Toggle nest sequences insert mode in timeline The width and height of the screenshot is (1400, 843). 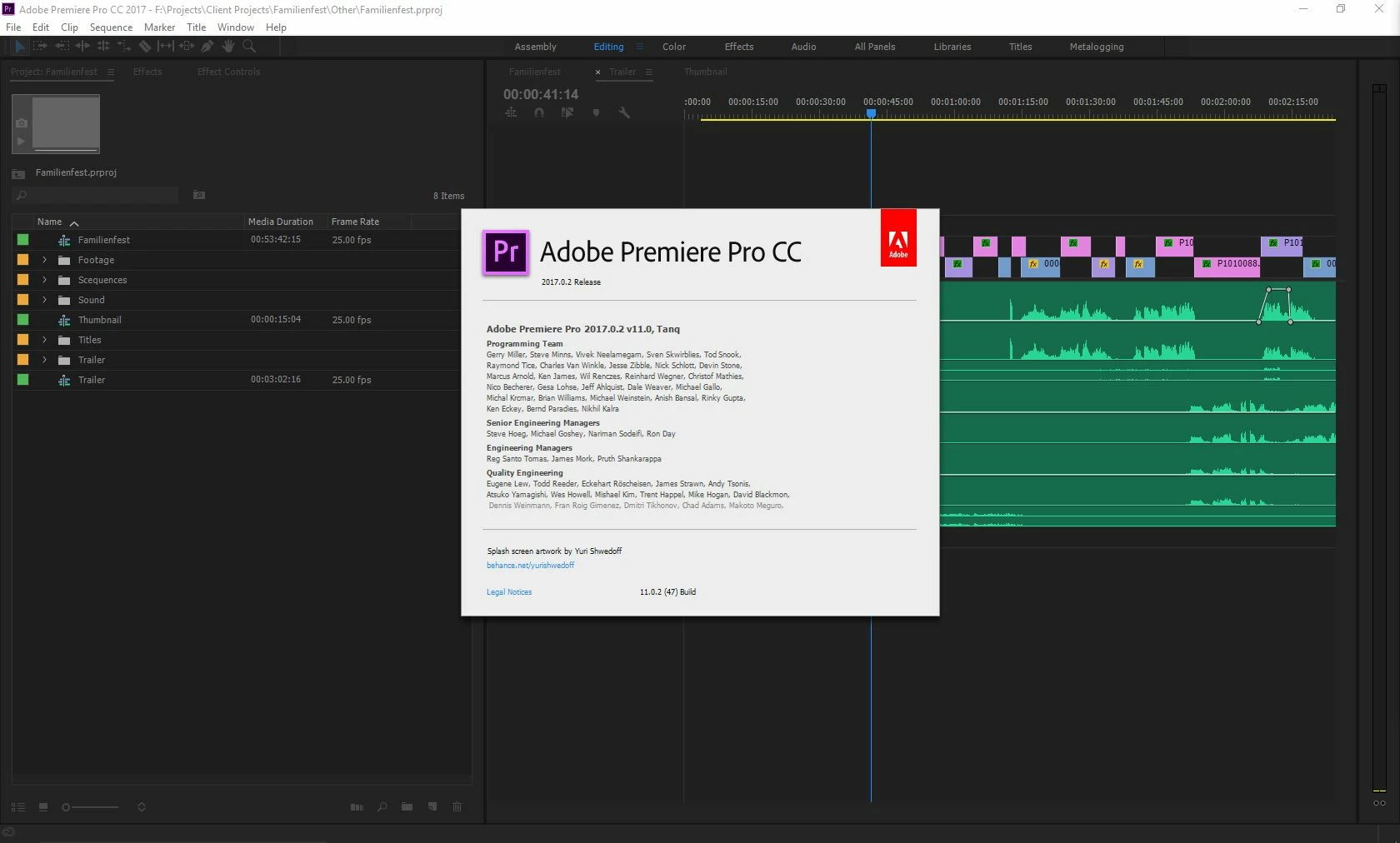(x=511, y=112)
